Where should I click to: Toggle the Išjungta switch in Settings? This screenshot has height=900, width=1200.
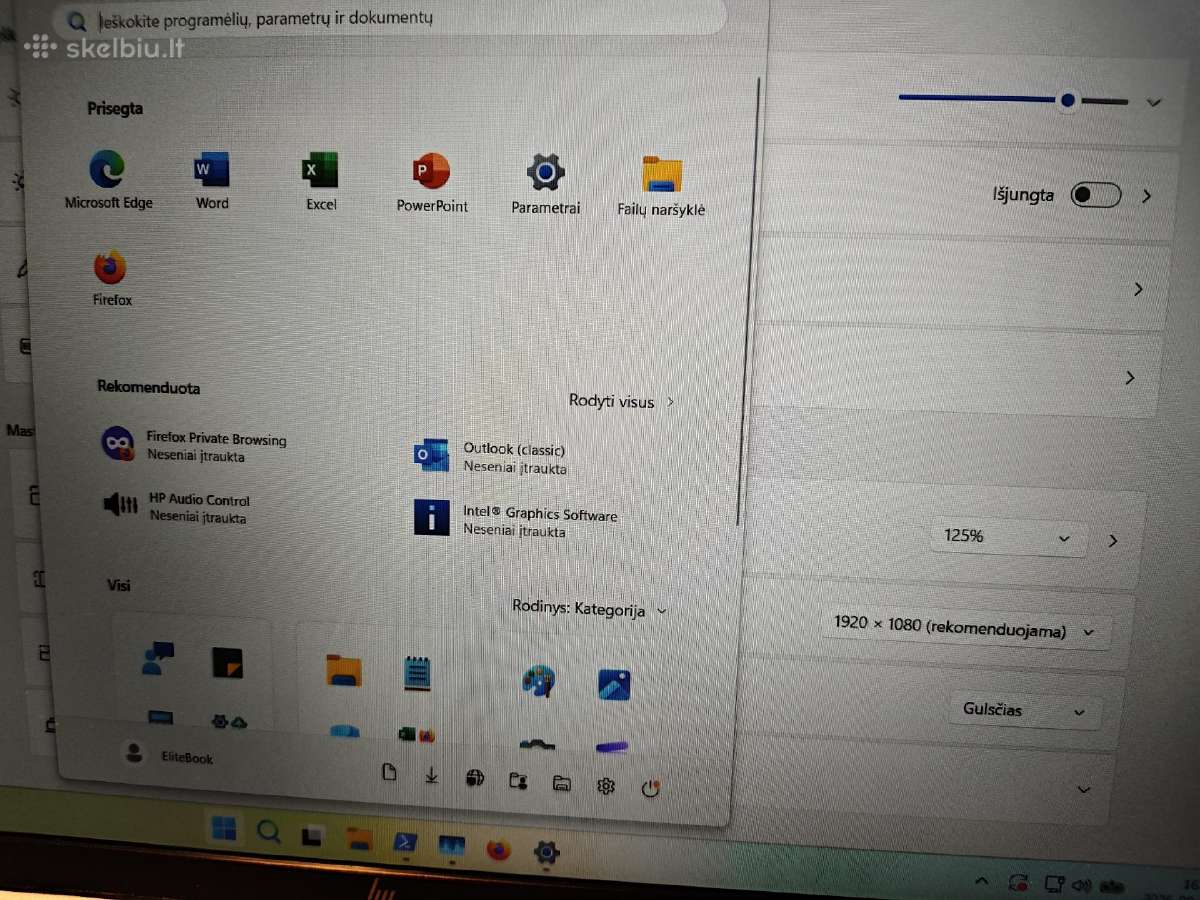pos(1095,195)
